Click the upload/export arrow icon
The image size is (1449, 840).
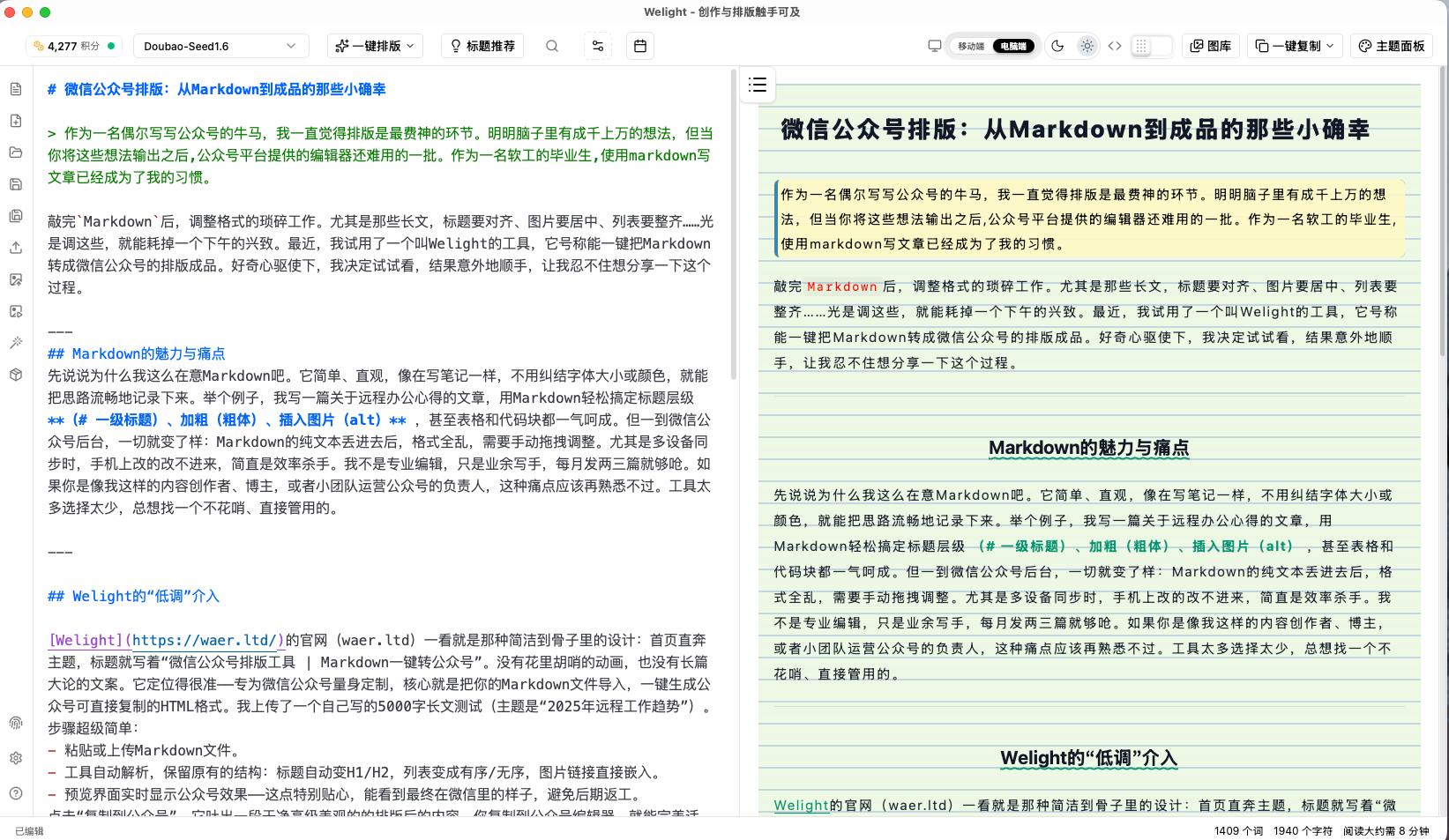(16, 248)
